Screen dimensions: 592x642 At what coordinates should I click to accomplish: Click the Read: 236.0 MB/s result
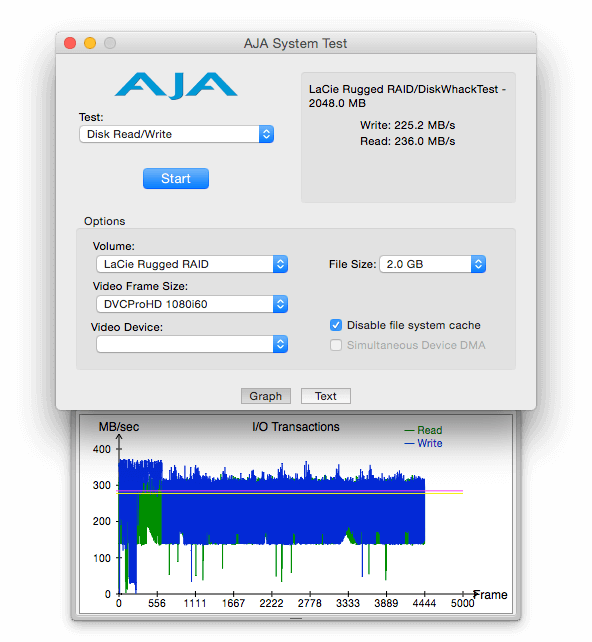[x=407, y=141]
